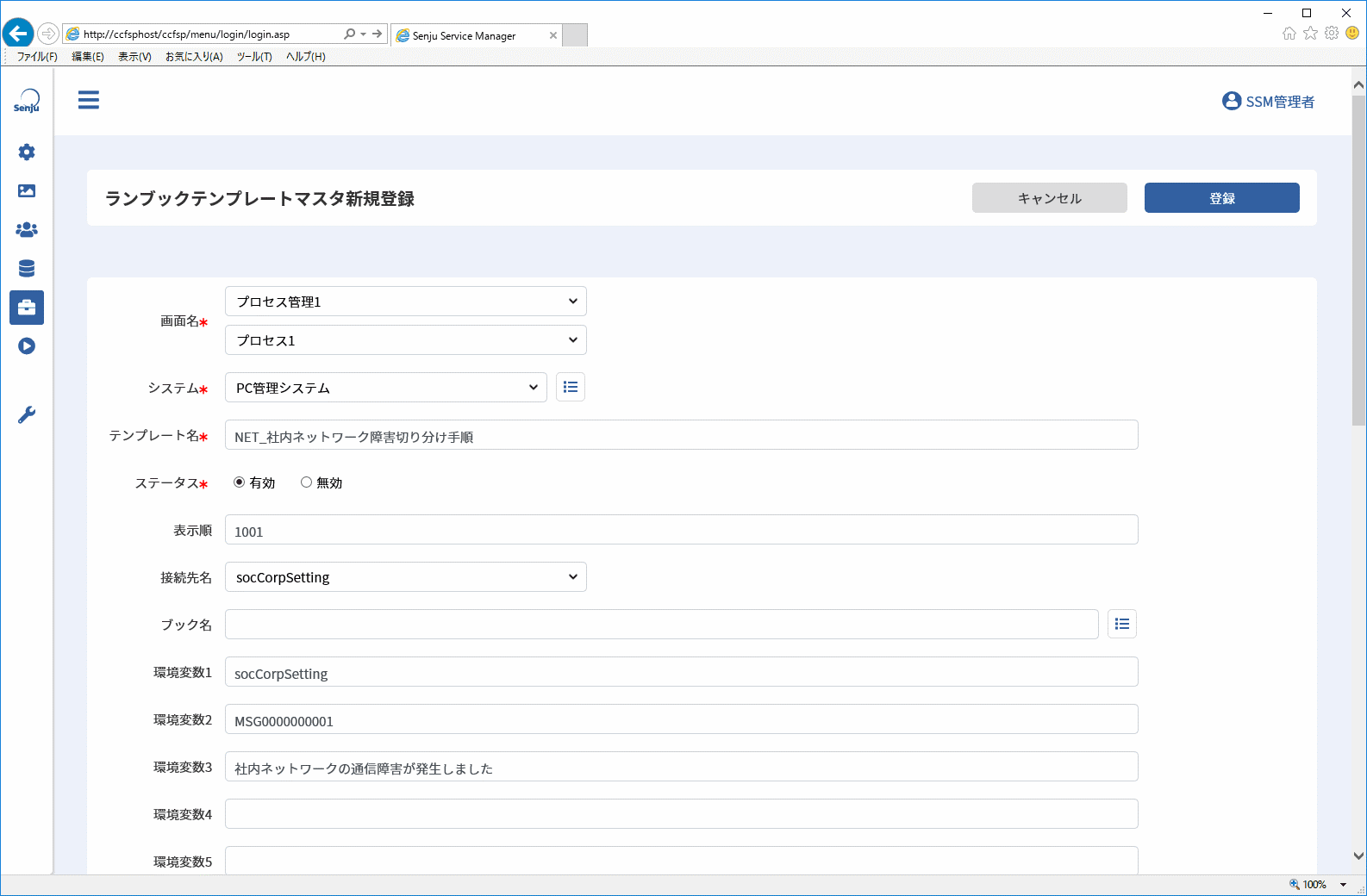
Task: Open the browser favorites star icon
Action: coord(1310,34)
